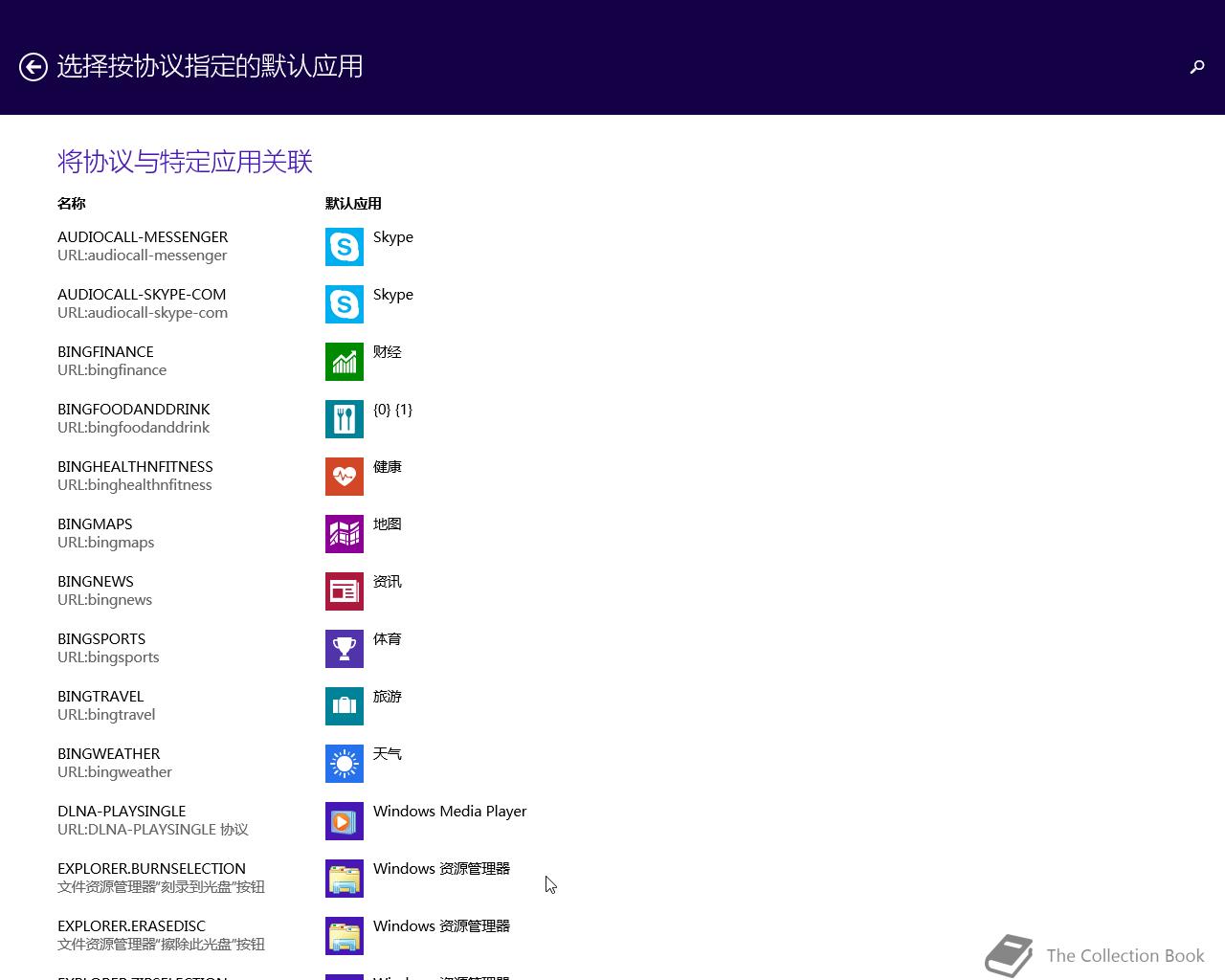Select Explorer icon for EXPLORER.BURNSELECTION
The image size is (1225, 980).
coord(345,879)
